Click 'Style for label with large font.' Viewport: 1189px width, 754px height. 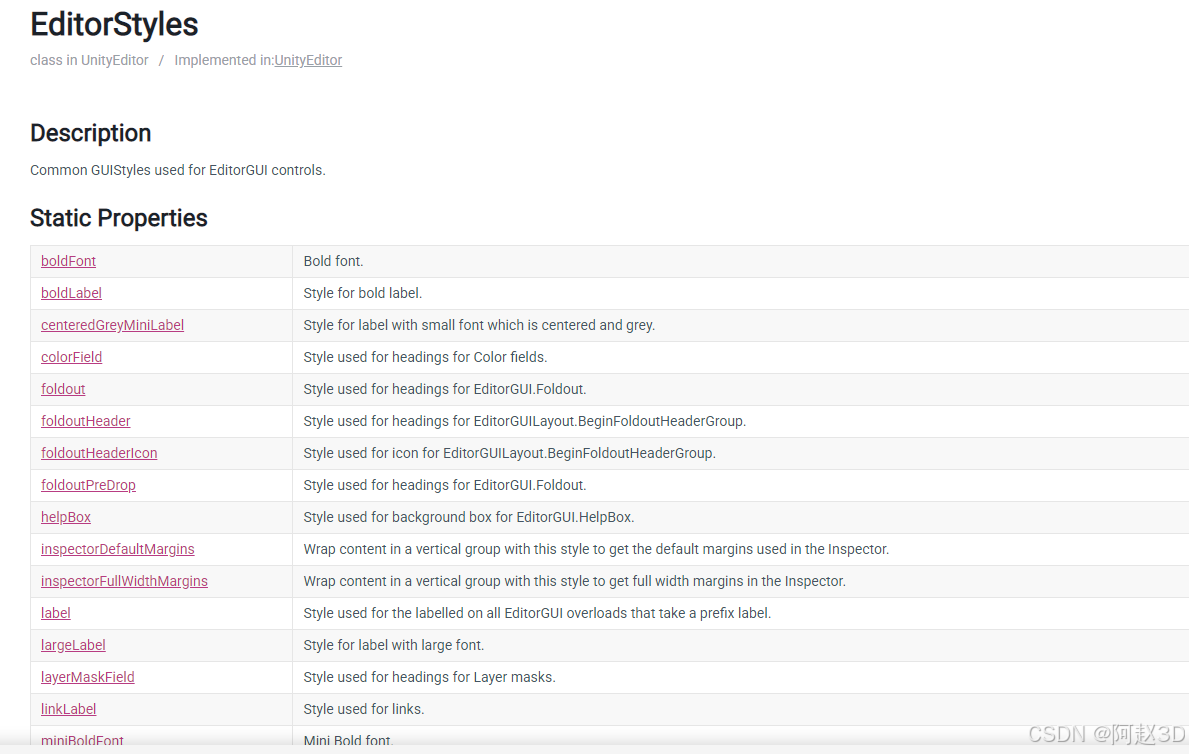tap(394, 645)
